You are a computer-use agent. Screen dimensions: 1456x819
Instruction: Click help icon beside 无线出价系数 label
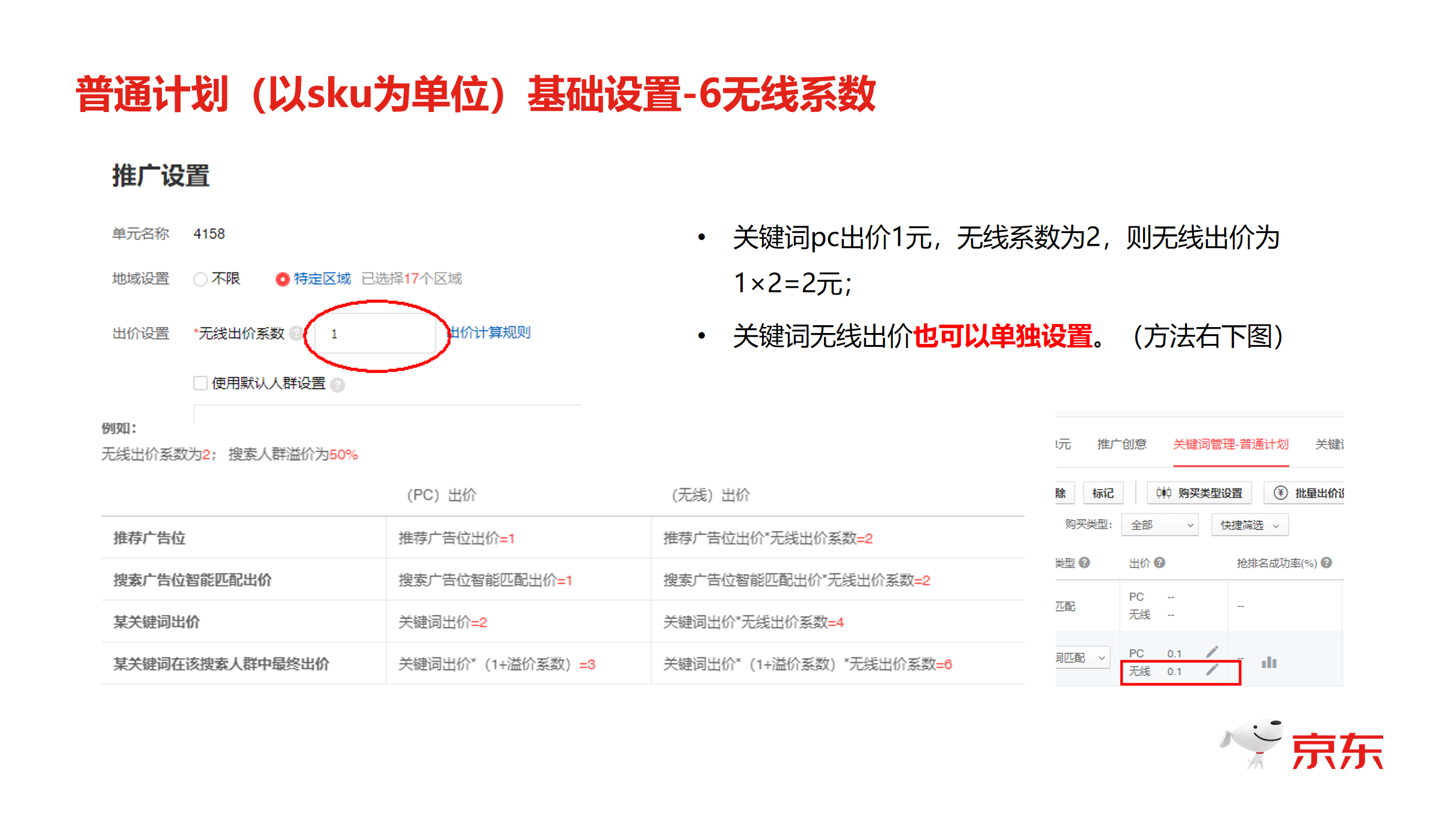pyautogui.click(x=296, y=333)
